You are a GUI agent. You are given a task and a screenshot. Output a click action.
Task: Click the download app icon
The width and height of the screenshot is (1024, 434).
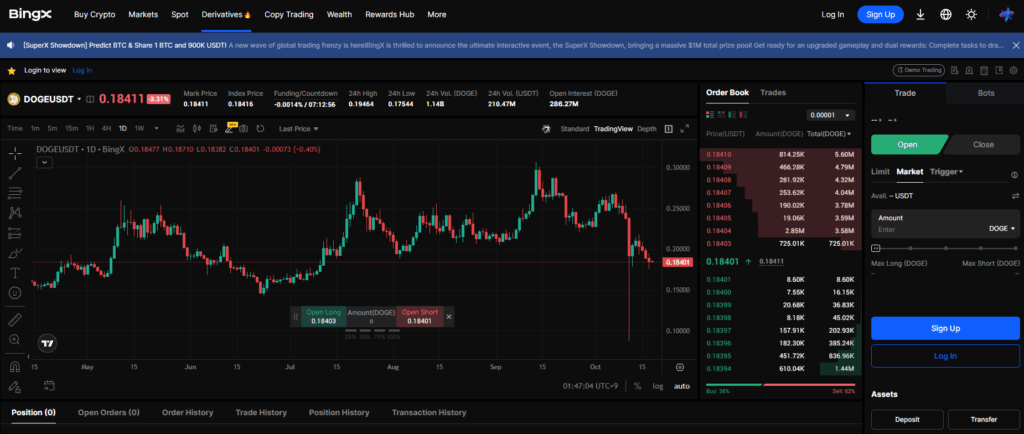(x=920, y=15)
